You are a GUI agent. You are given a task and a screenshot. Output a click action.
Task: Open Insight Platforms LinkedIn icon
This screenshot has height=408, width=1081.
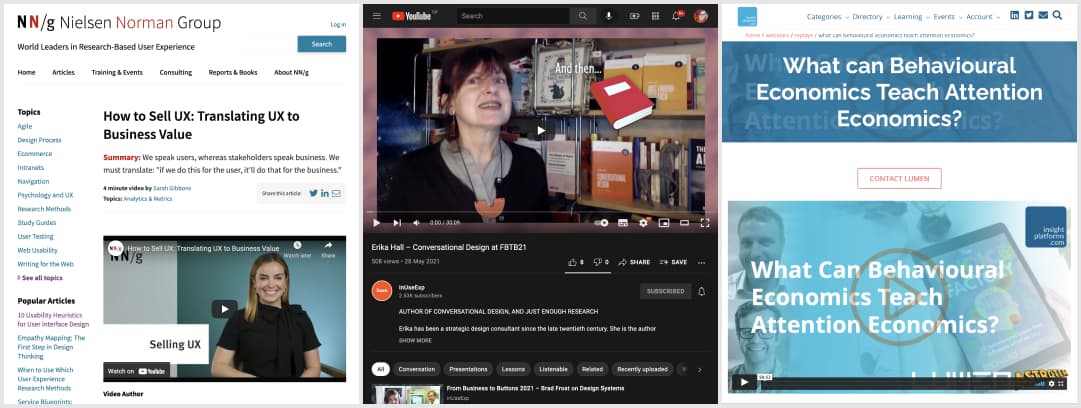tap(1015, 16)
